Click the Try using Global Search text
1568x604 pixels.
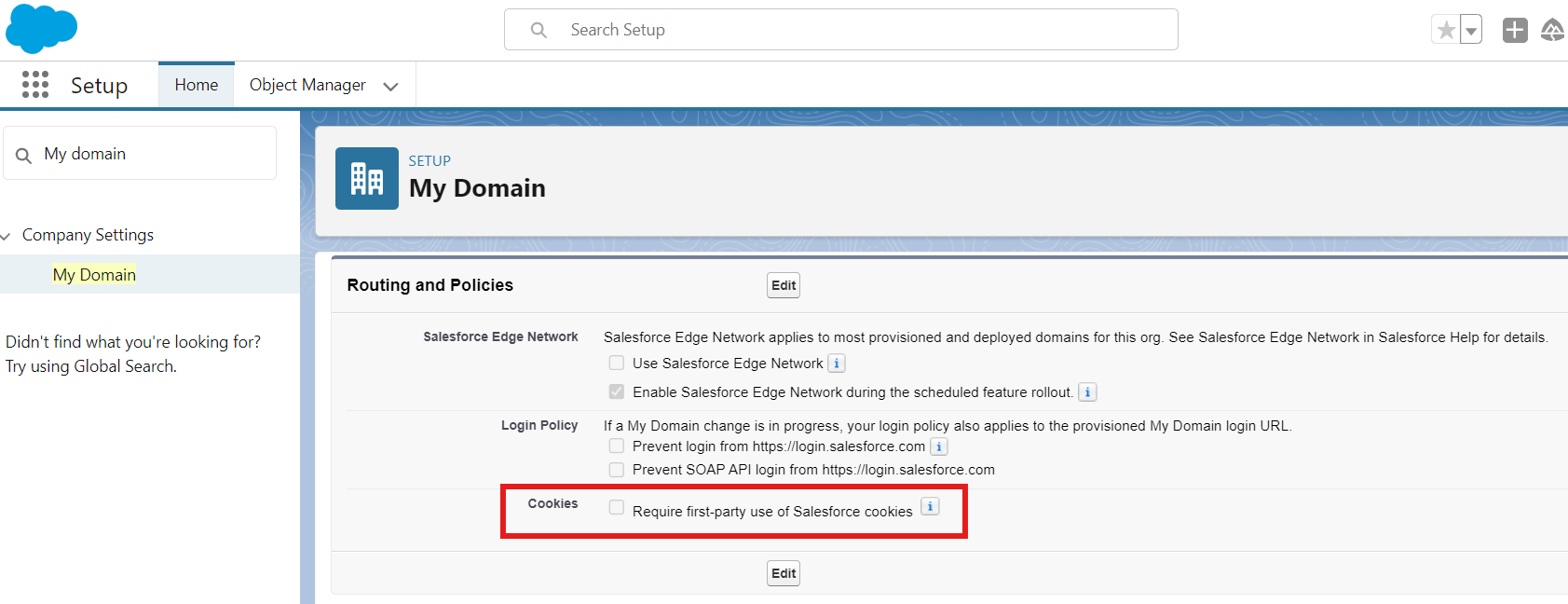[x=91, y=366]
